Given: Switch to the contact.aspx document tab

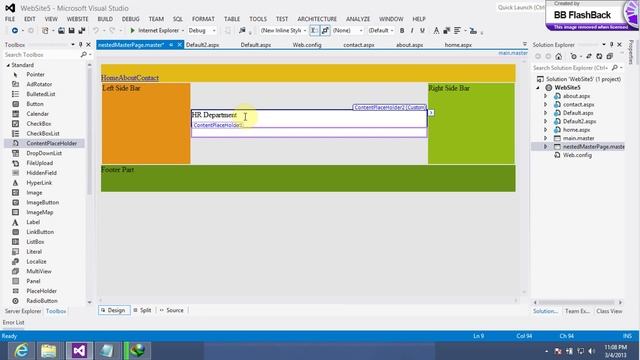Looking at the screenshot, I should coord(359,45).
